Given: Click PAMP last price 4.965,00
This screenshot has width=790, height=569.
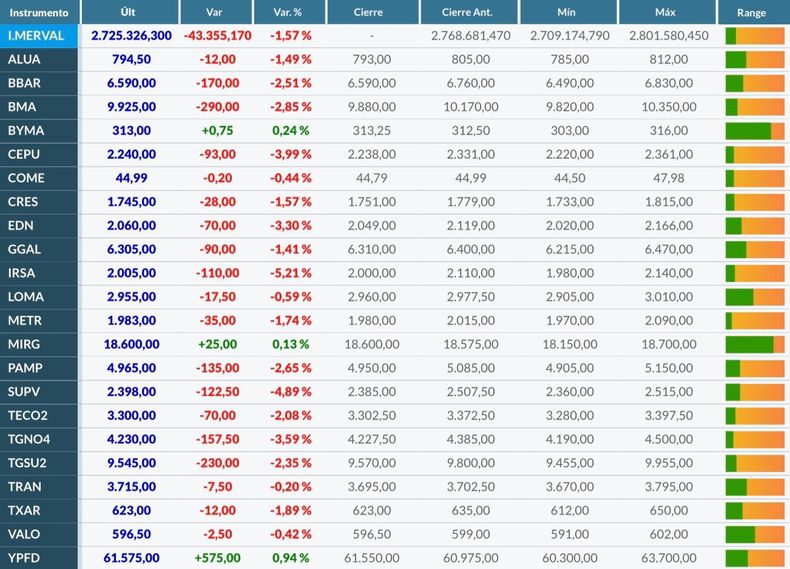Looking at the screenshot, I should pyautogui.click(x=131, y=368).
